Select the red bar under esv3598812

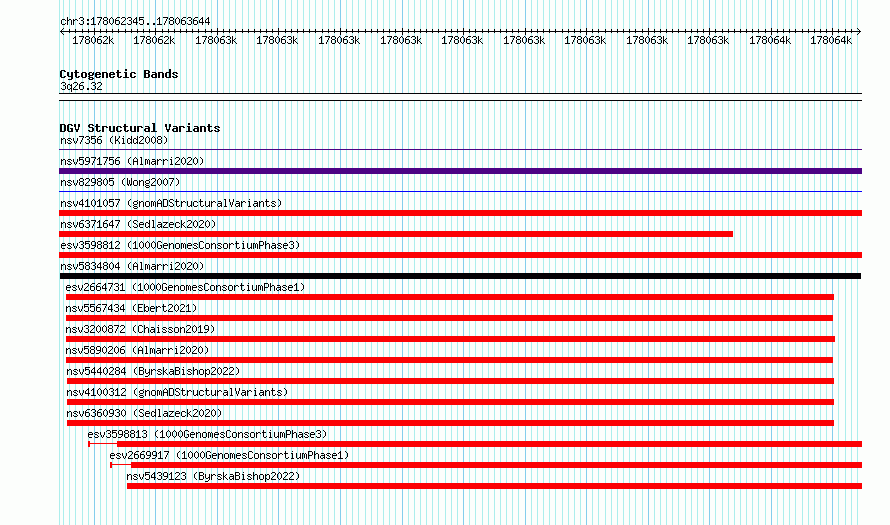(x=460, y=255)
